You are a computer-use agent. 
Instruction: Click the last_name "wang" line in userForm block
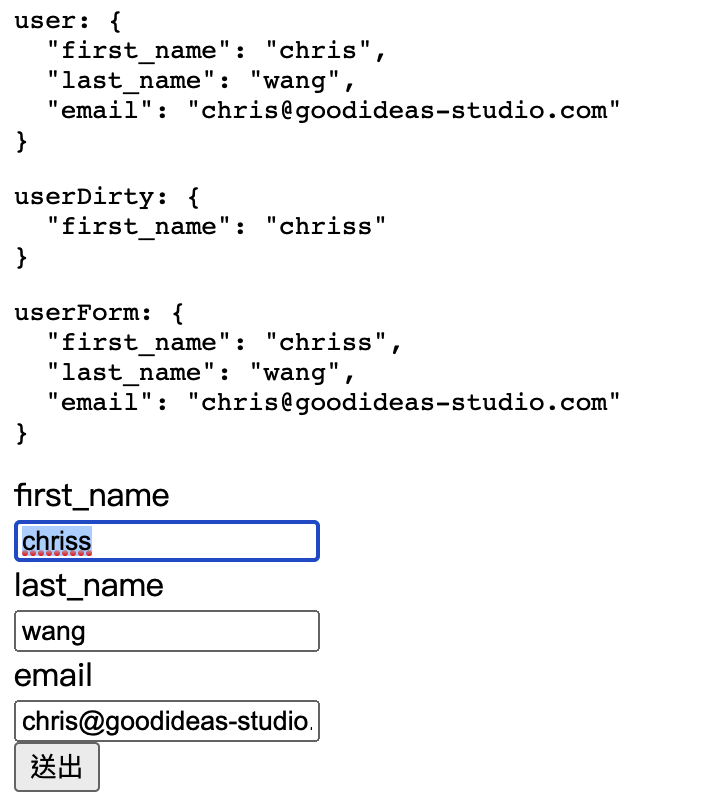(200, 373)
